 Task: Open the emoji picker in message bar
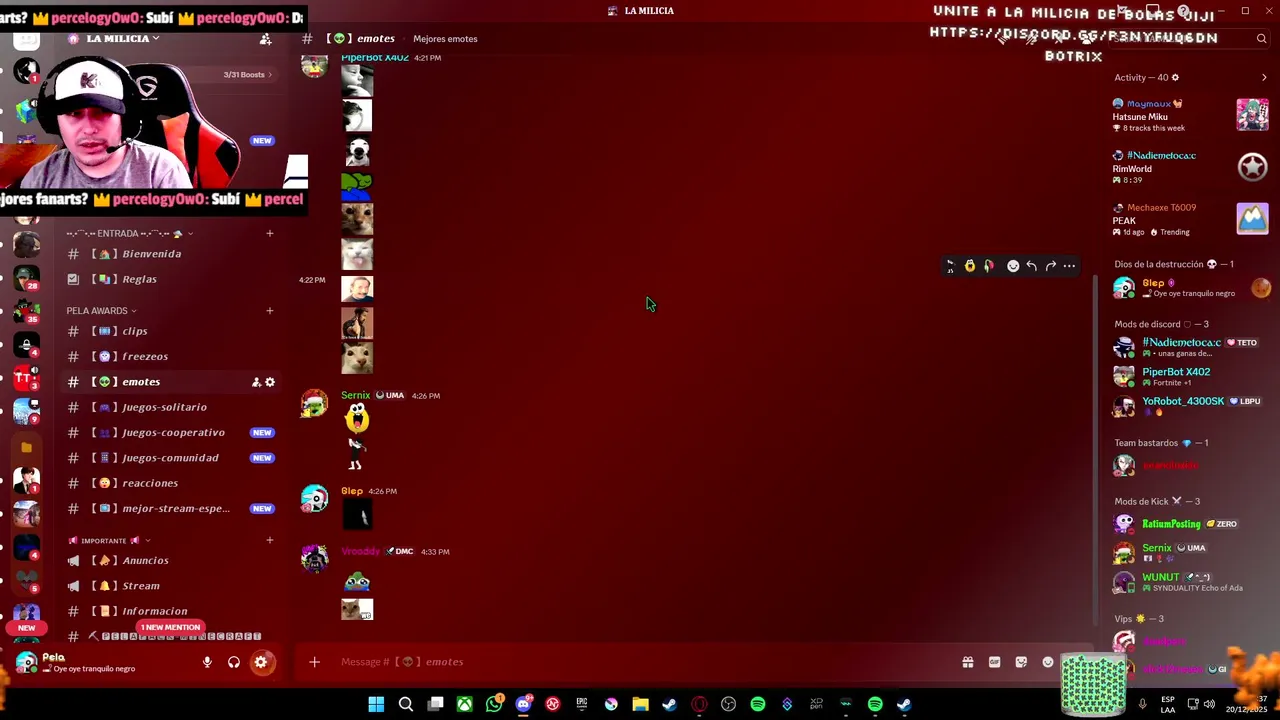1048,662
